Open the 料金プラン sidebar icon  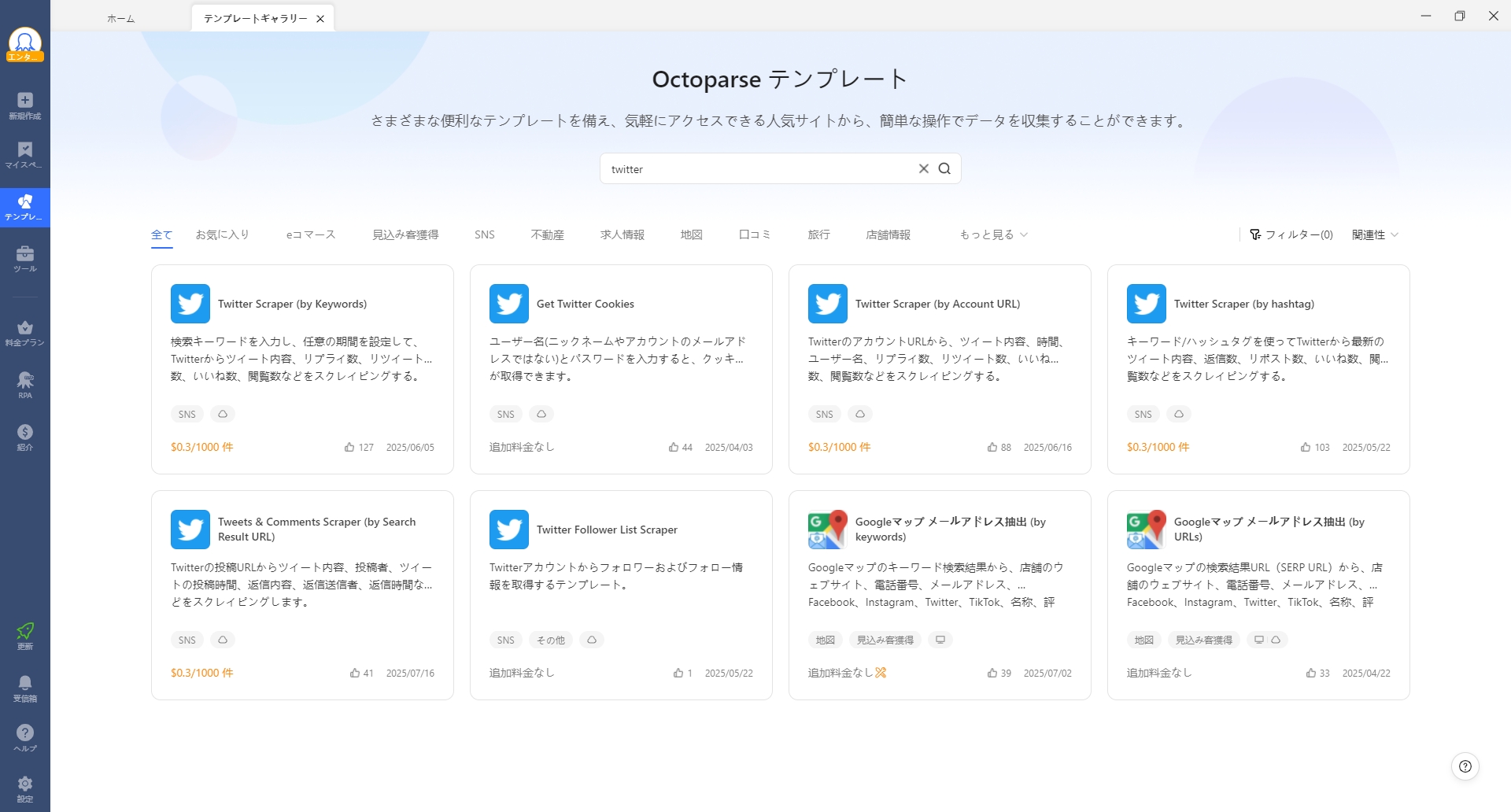[x=25, y=333]
